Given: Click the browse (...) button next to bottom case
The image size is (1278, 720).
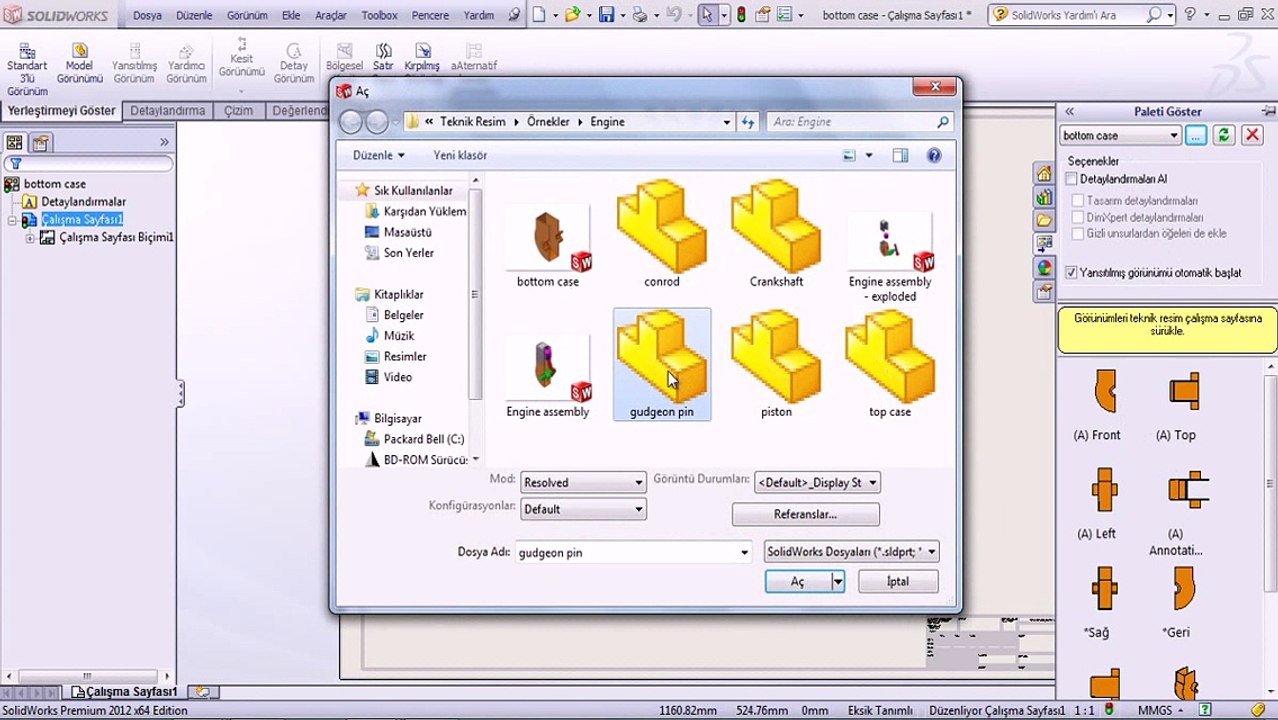Looking at the screenshot, I should point(1196,135).
